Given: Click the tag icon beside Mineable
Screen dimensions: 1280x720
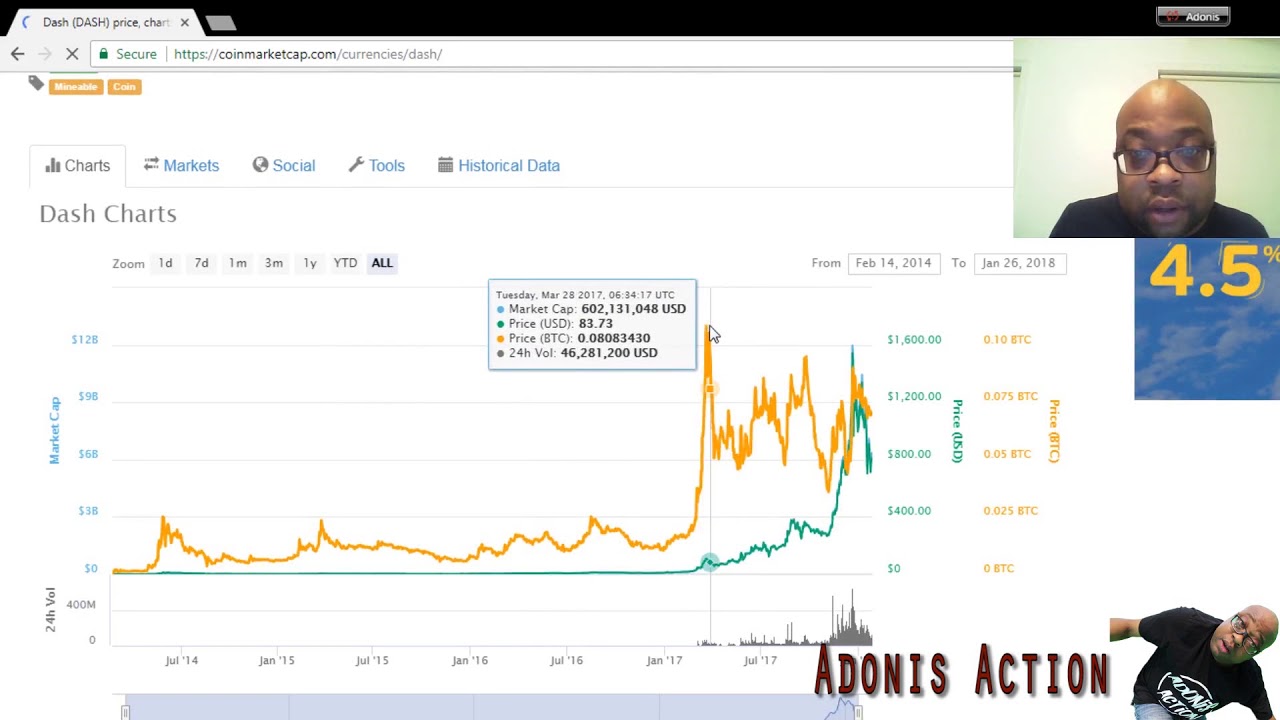Looking at the screenshot, I should [x=36, y=84].
